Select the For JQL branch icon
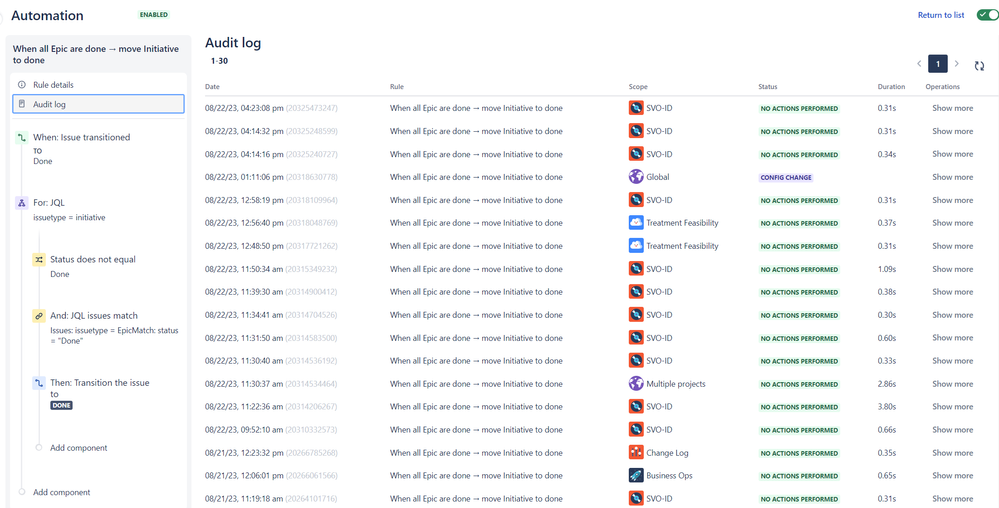Viewport: 999px width, 508px height. click(x=22, y=203)
